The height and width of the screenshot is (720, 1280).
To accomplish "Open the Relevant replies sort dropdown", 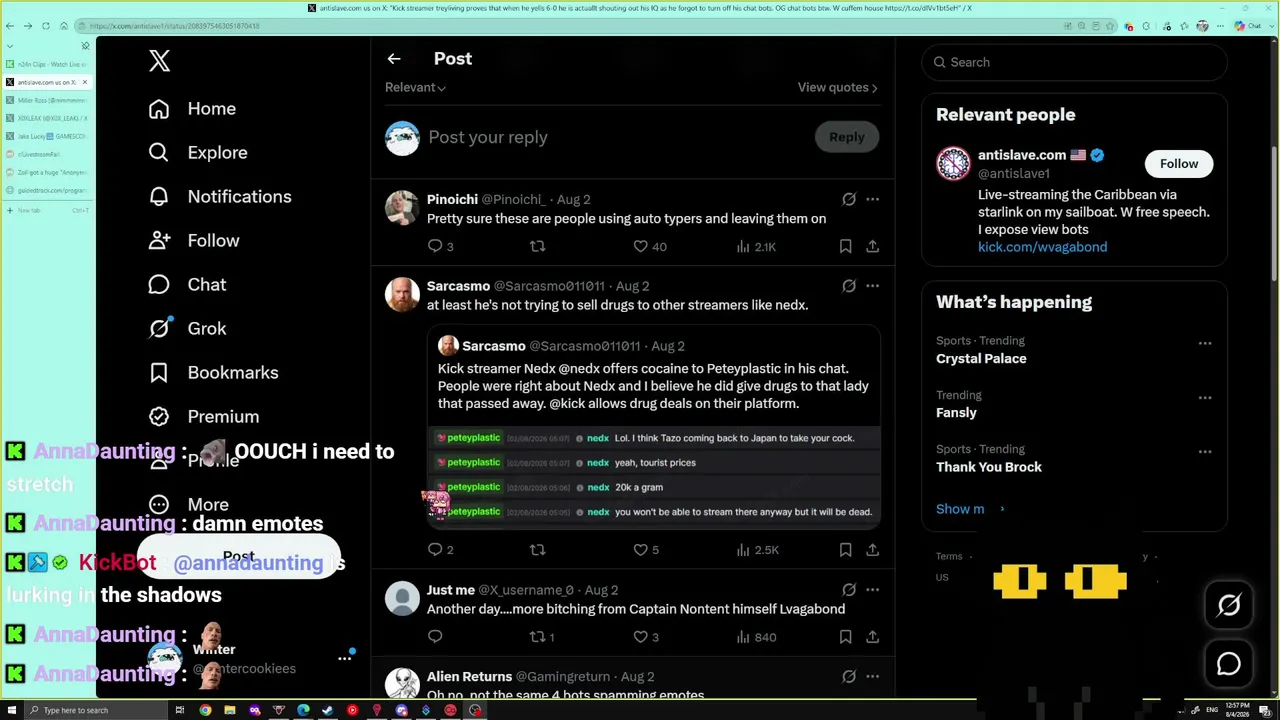I will click(x=415, y=87).
